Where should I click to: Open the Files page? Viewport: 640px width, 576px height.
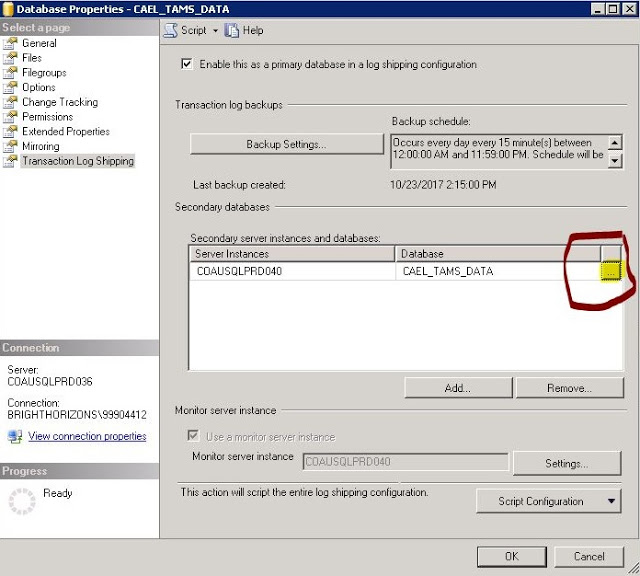pyautogui.click(x=32, y=58)
